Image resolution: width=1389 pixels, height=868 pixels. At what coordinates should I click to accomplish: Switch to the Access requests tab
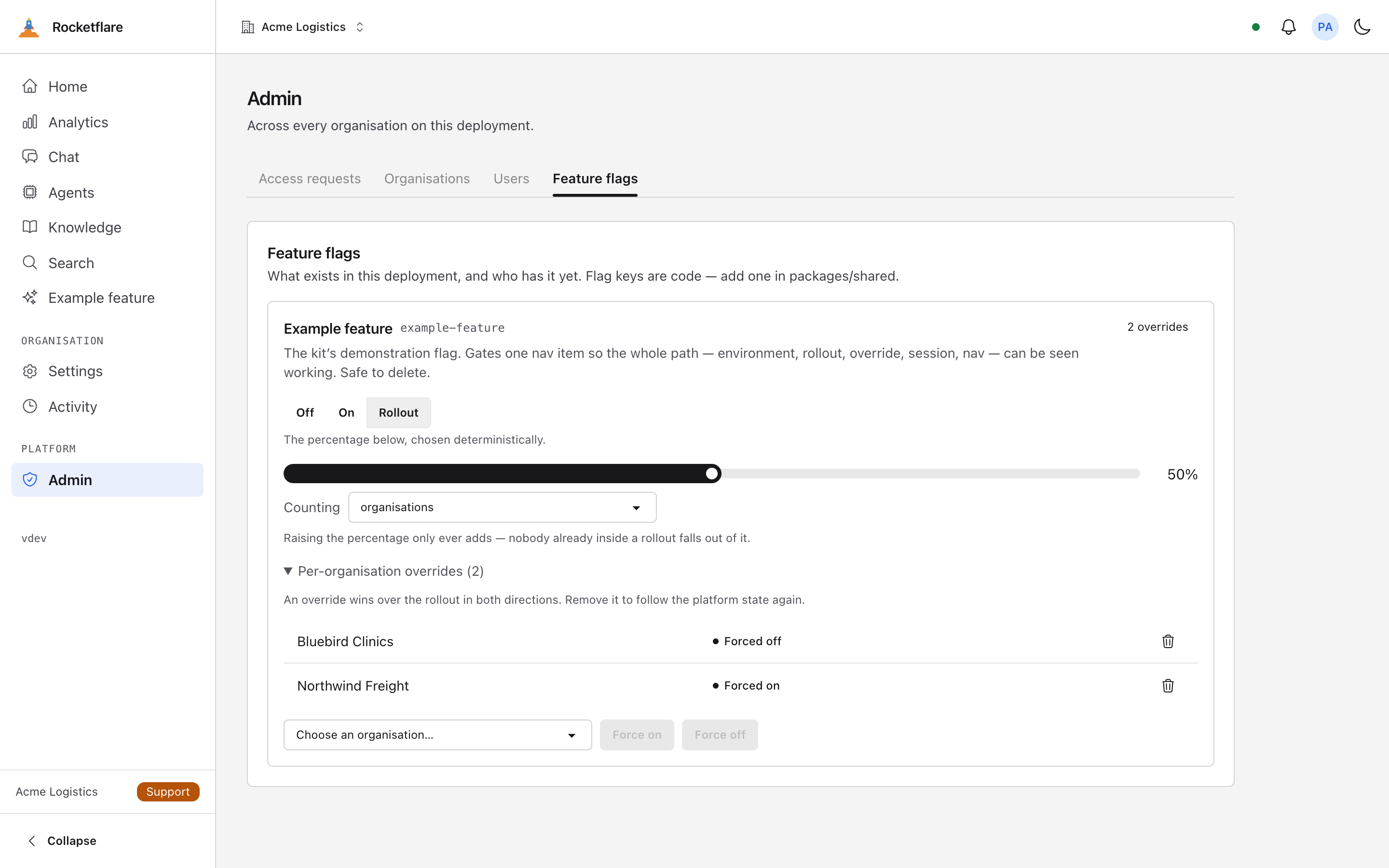(x=309, y=178)
